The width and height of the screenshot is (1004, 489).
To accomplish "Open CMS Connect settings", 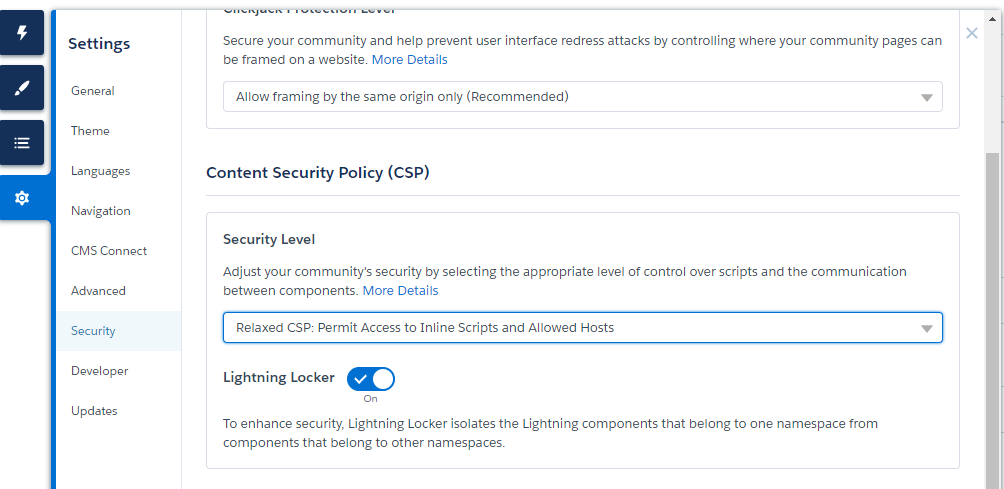I will click(x=109, y=251).
